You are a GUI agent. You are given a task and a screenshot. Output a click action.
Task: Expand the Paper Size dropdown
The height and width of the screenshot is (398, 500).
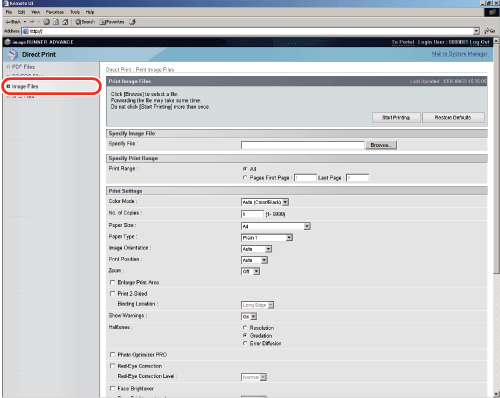276,226
